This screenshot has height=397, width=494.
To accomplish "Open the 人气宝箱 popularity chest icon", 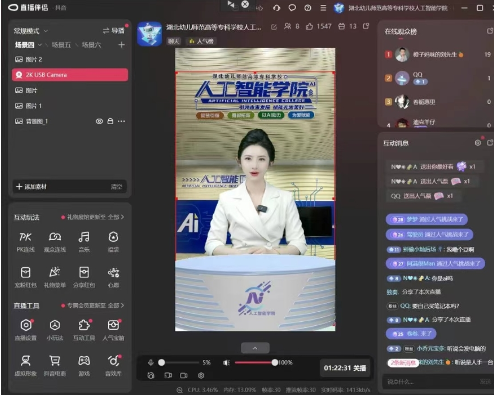I will [113, 329].
